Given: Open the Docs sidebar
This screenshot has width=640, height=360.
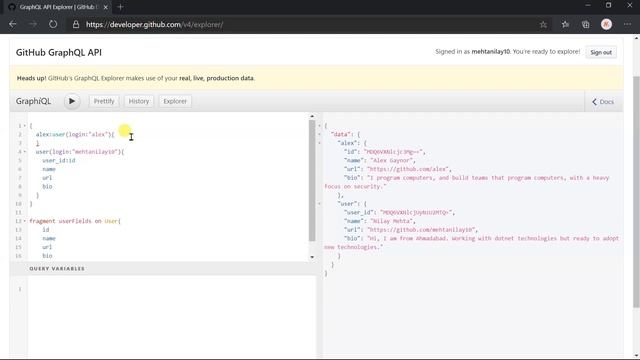Looking at the screenshot, I should point(603,102).
